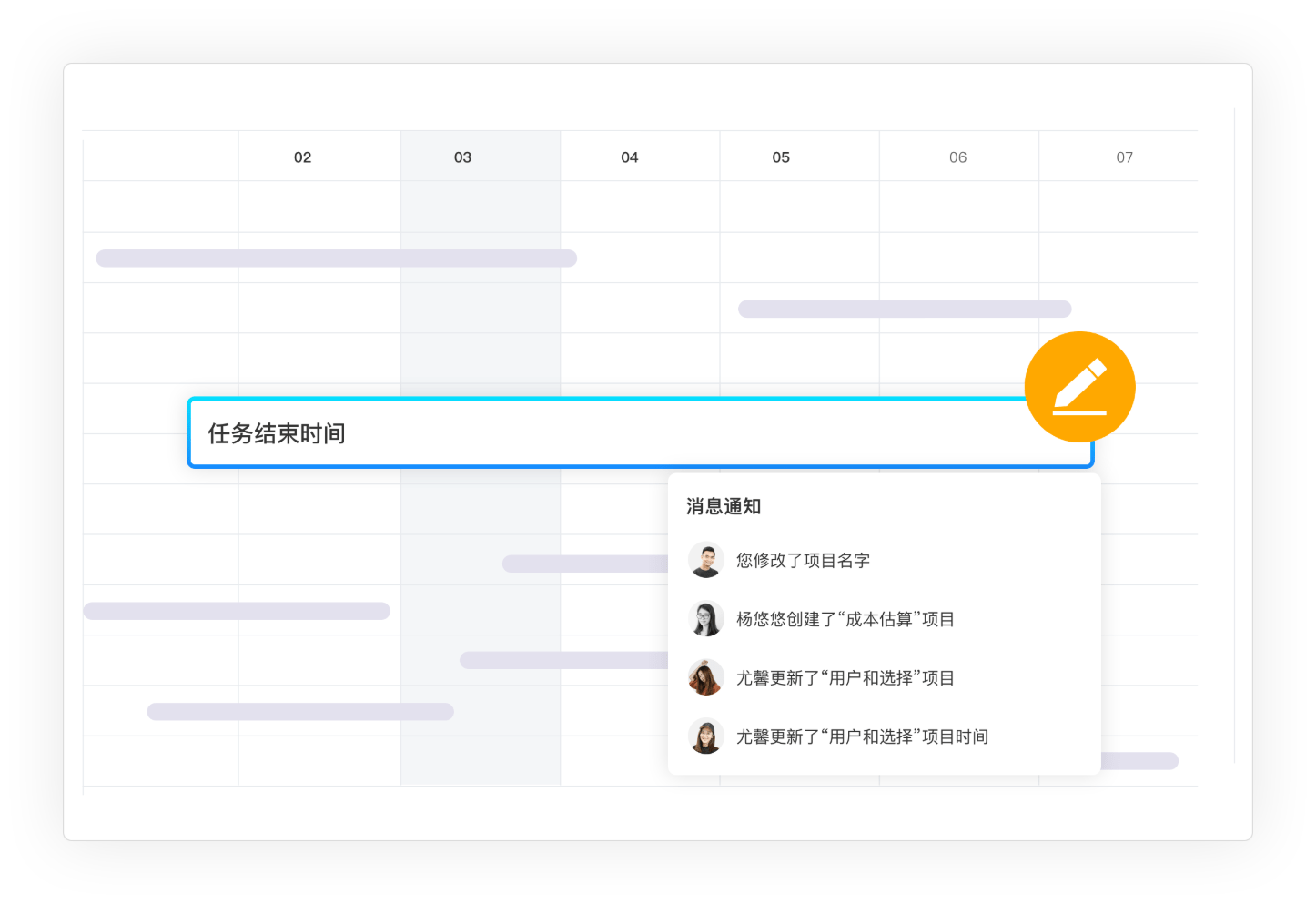This screenshot has height=904, width=1316.
Task: Click the orange pencil edit icon
Action: tap(1079, 387)
